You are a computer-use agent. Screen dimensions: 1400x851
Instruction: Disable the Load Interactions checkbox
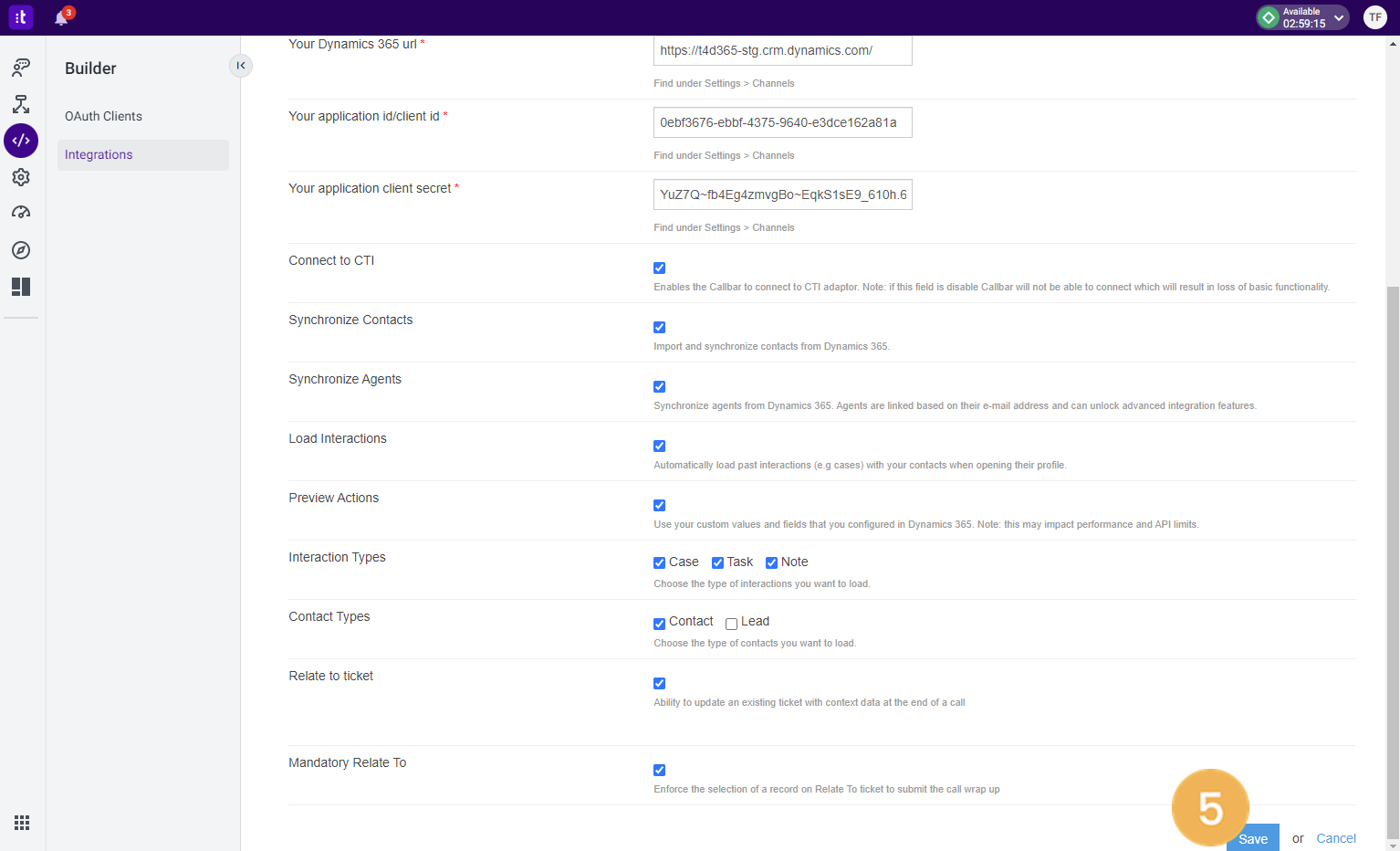659,446
